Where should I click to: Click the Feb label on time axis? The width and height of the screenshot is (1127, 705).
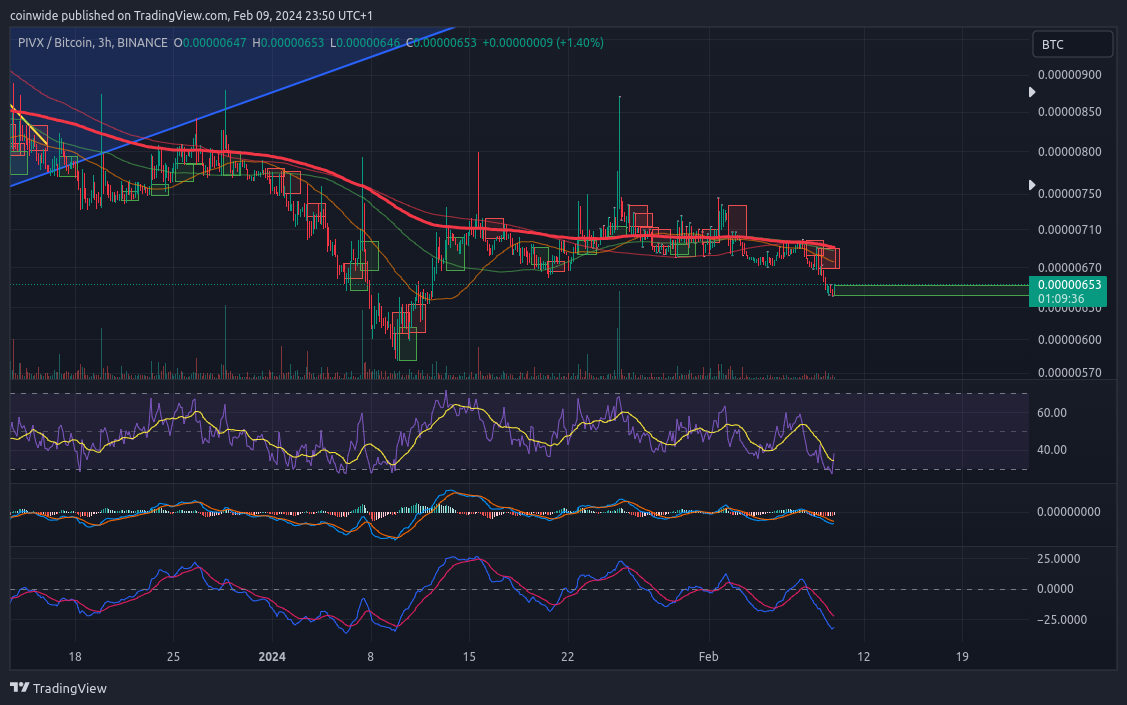pyautogui.click(x=709, y=656)
